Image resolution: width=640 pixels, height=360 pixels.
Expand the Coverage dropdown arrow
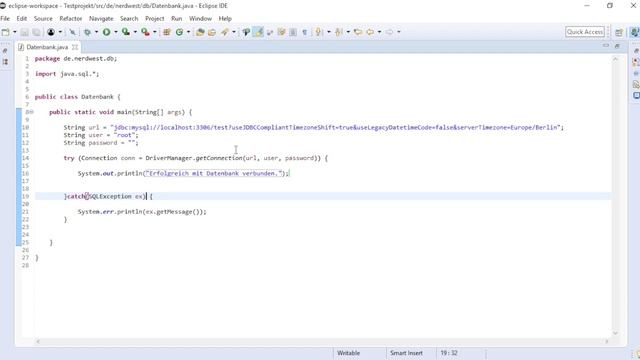click(135, 32)
